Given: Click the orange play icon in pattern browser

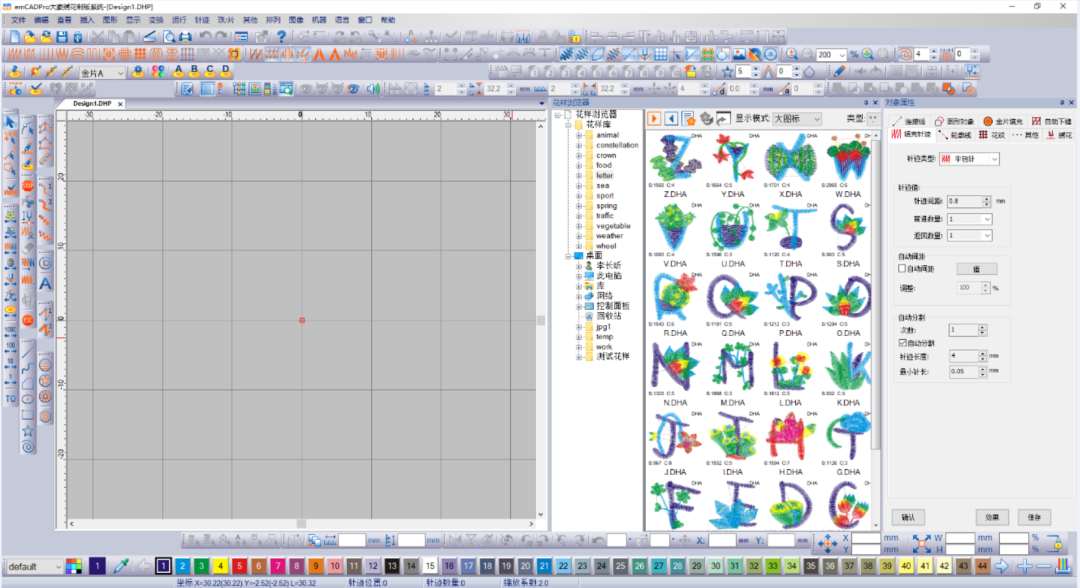Looking at the screenshot, I should (654, 118).
